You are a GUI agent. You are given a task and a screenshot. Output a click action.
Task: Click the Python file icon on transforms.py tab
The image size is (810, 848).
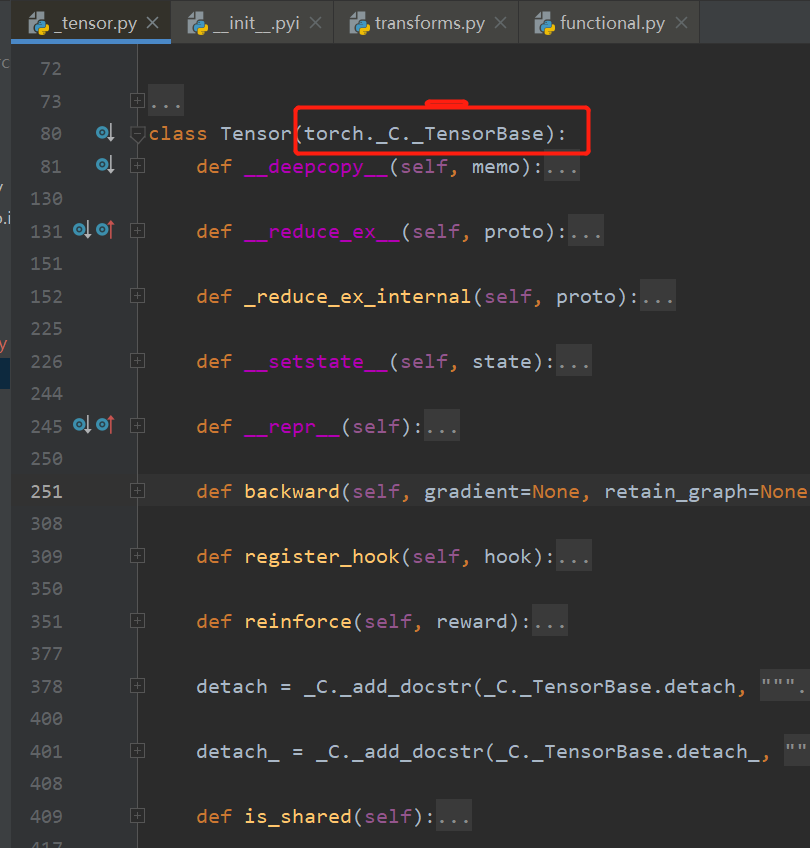click(x=359, y=23)
